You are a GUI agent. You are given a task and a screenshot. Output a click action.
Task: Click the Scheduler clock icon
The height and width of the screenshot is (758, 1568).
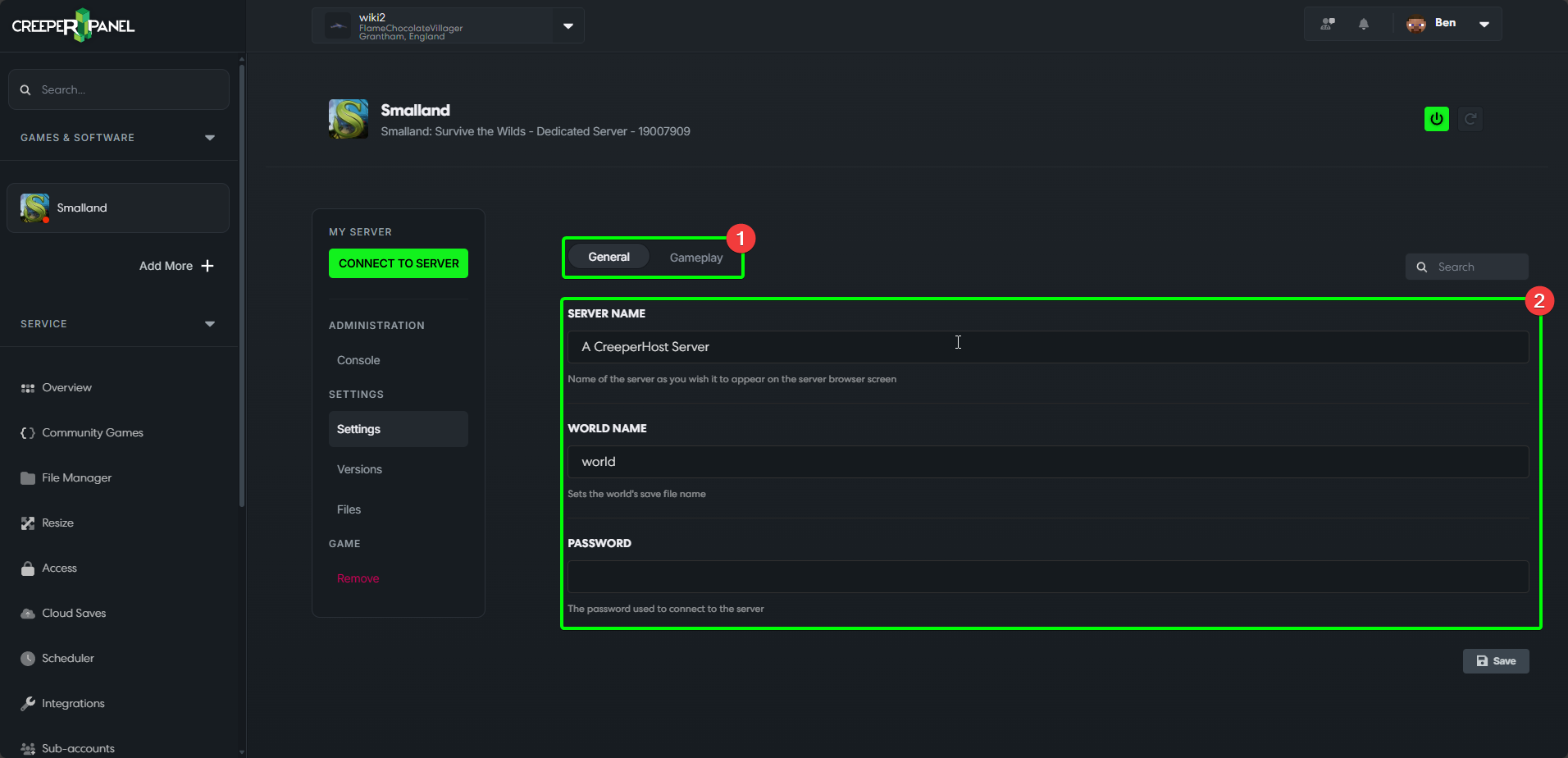pyautogui.click(x=28, y=659)
